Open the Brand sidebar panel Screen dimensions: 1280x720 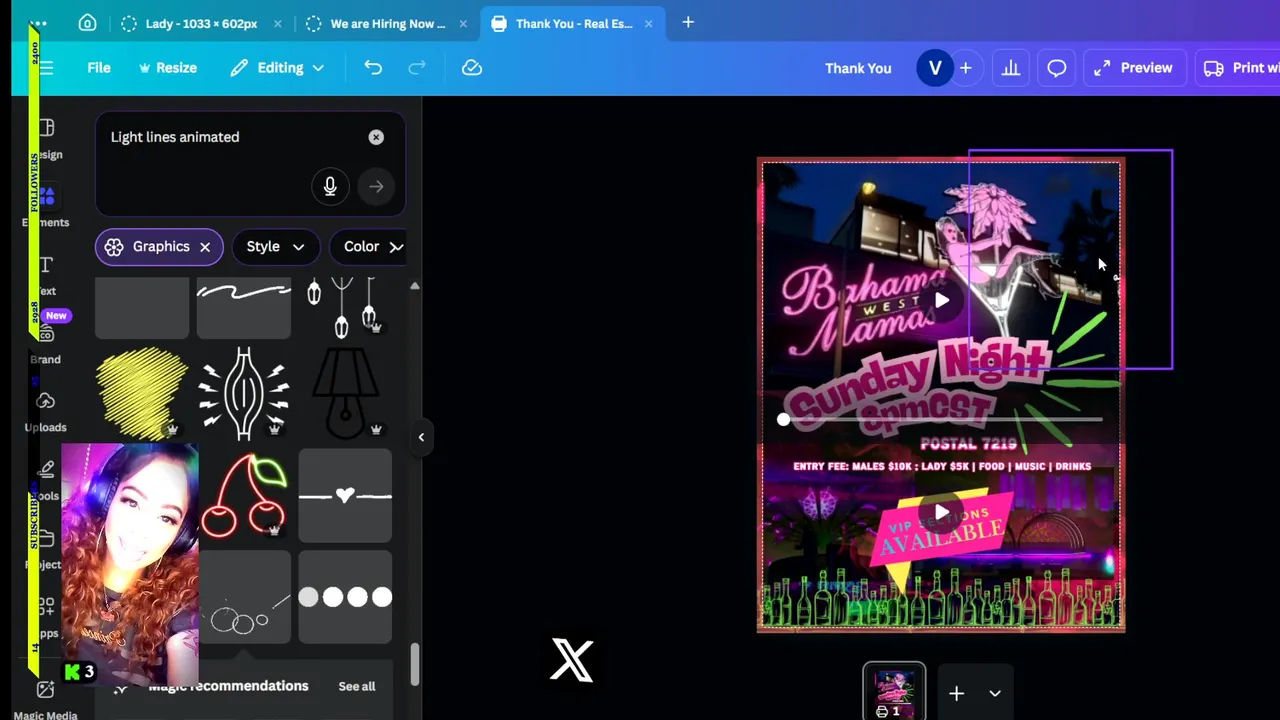coord(46,344)
